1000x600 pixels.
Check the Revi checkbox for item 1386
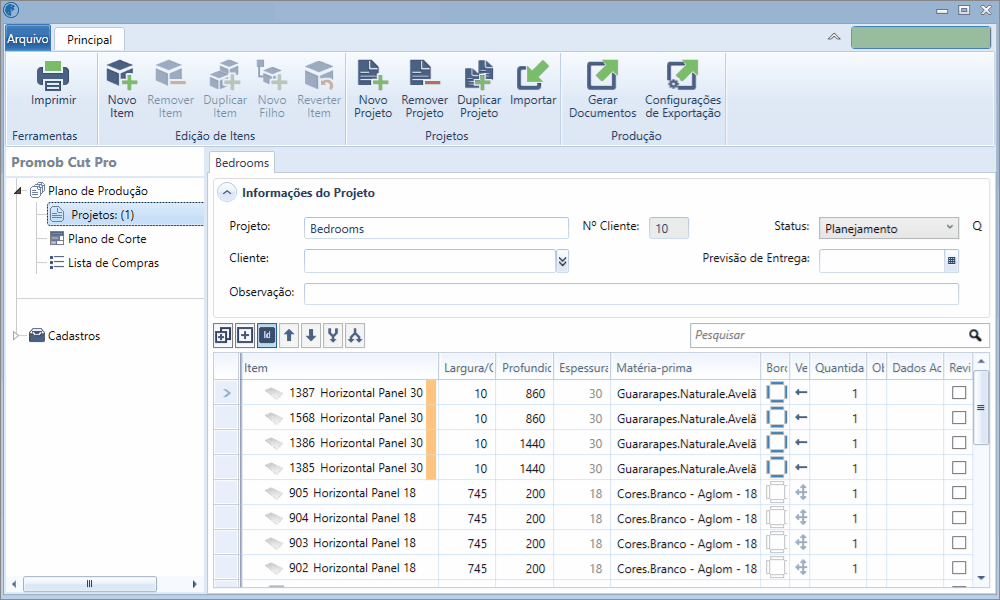click(959, 443)
